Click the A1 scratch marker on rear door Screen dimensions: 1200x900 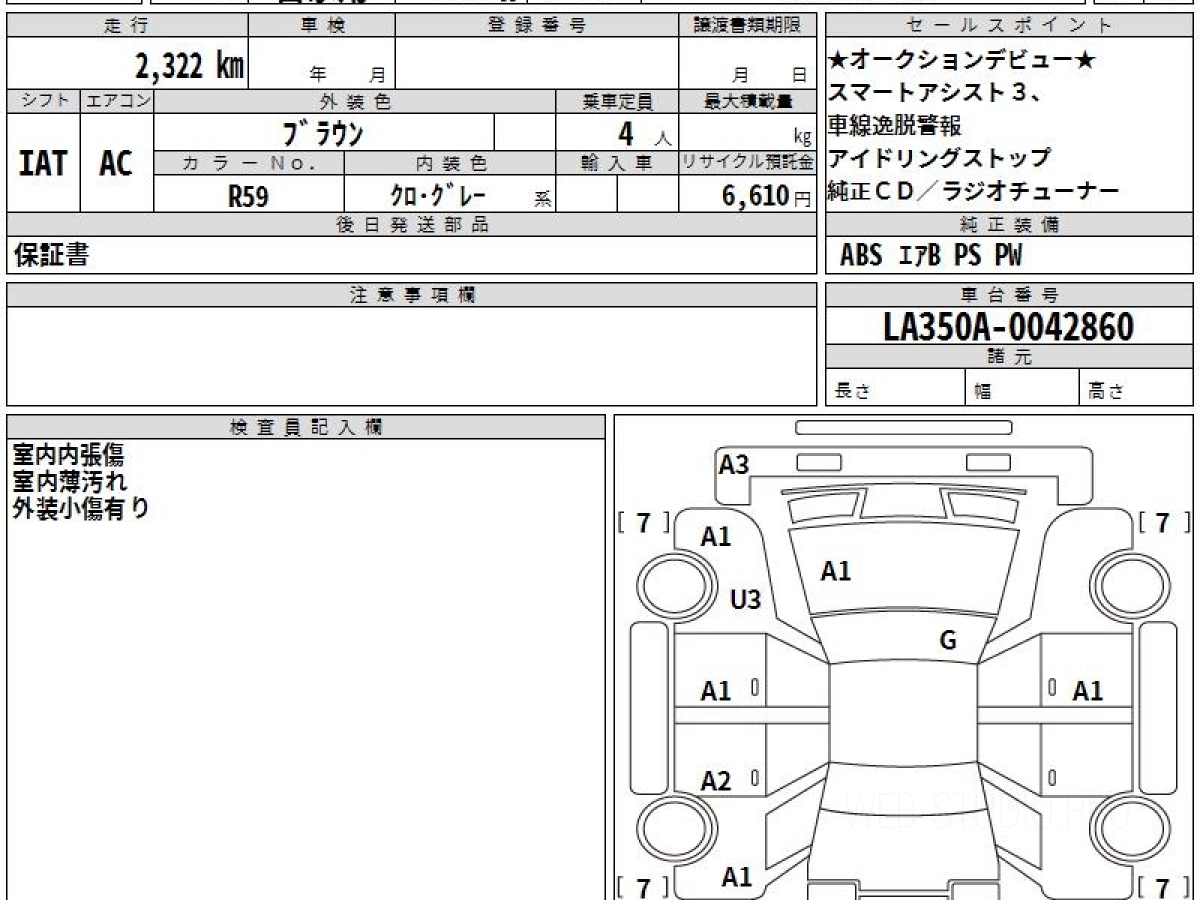click(x=710, y=688)
